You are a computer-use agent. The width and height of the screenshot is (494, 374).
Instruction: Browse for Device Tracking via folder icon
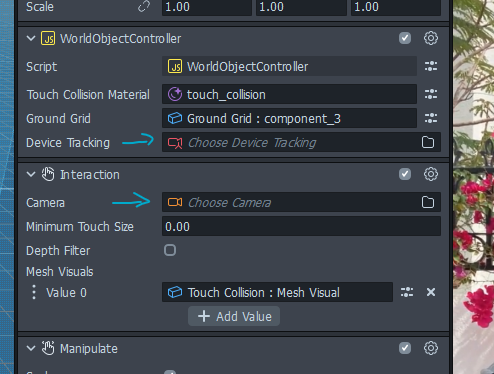pos(428,142)
